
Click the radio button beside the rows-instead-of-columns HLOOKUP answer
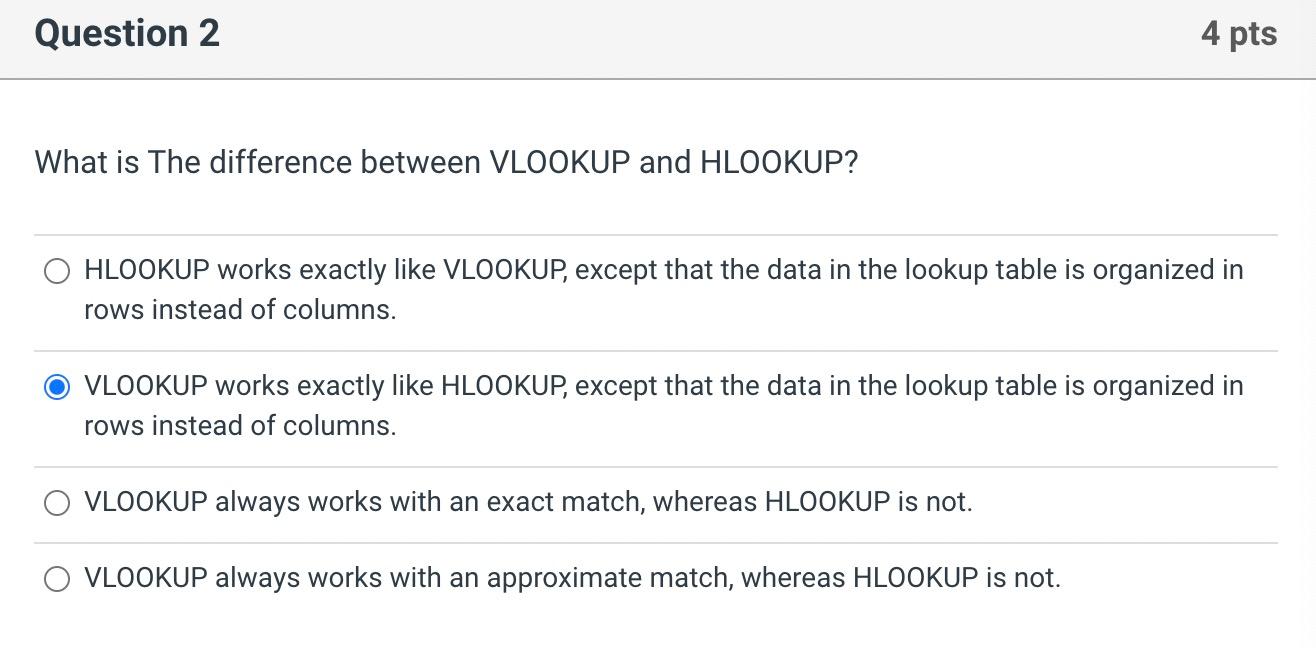click(x=58, y=270)
